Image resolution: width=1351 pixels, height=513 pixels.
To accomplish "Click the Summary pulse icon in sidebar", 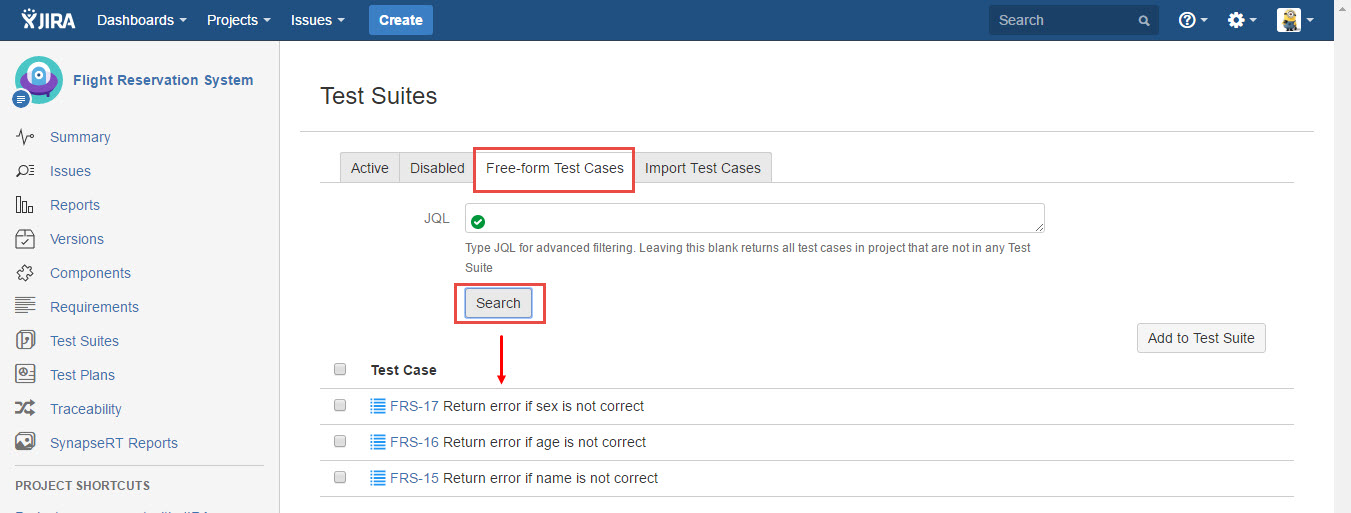I will click(x=26, y=137).
